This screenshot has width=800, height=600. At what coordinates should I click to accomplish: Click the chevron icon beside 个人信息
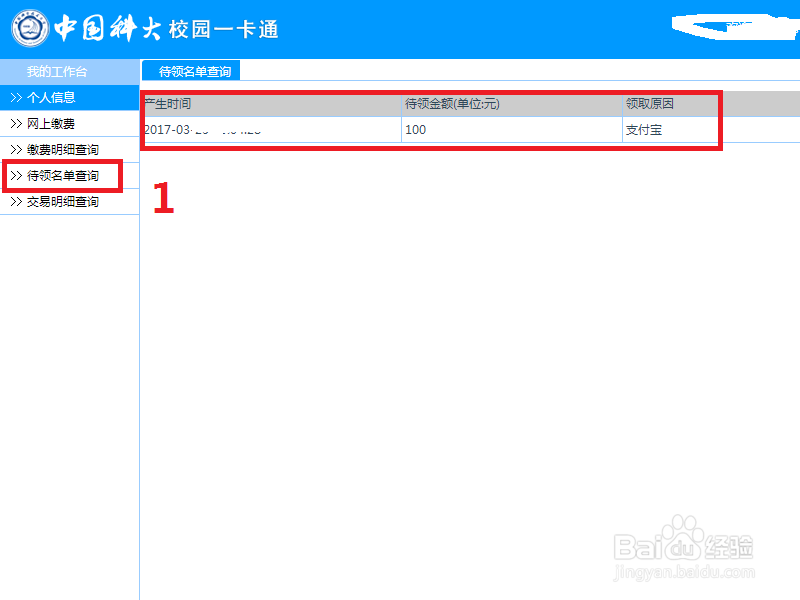coord(16,97)
